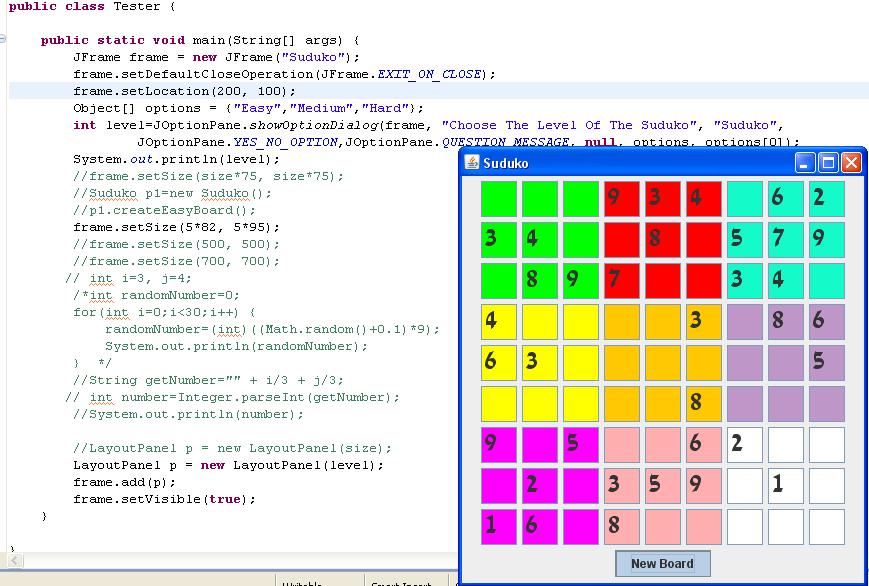
Task: Click the Java icon in Suduko title bar
Action: 472,163
